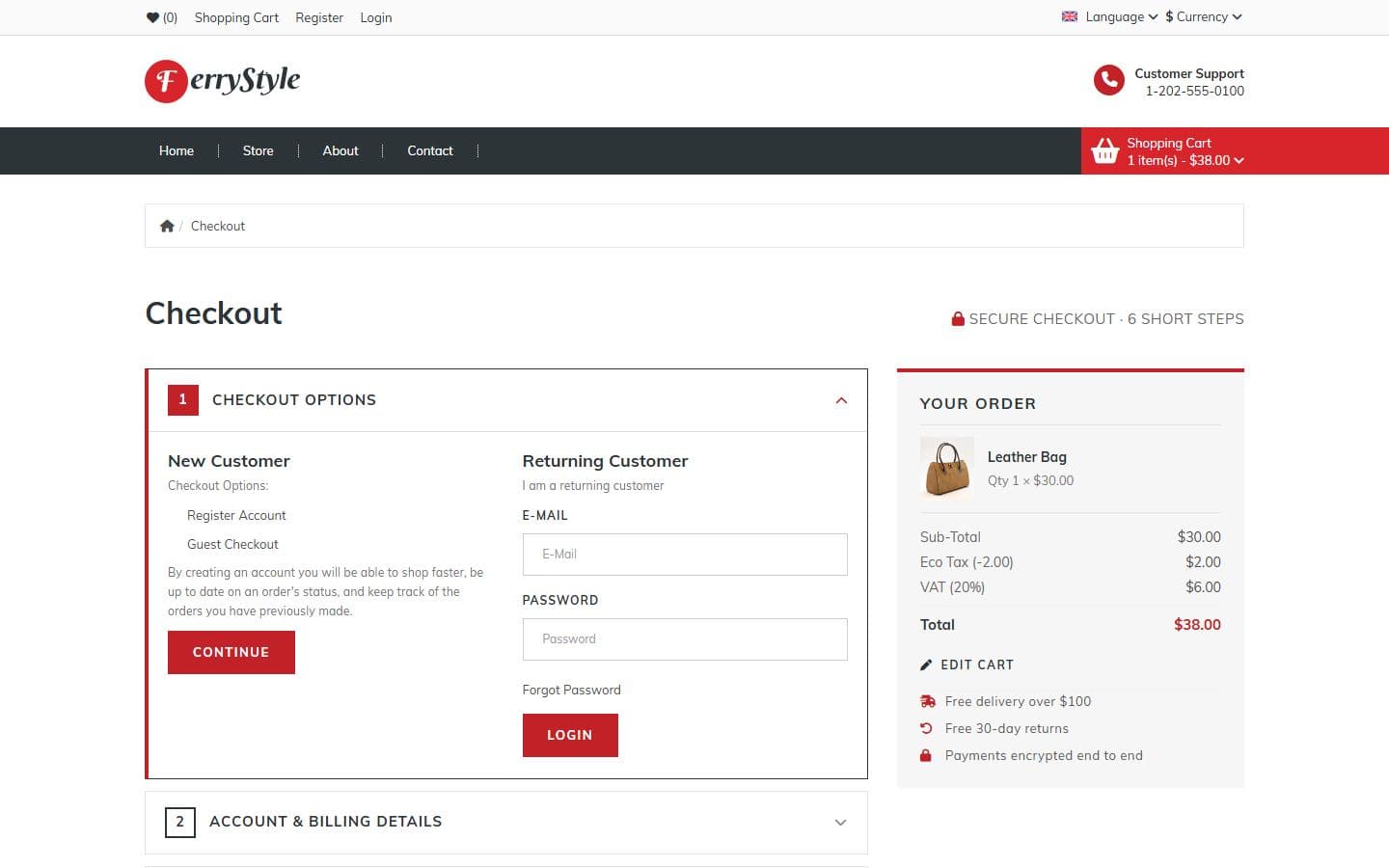This screenshot has width=1389, height=868.
Task: Go to Home in the navigation bar
Action: (x=177, y=150)
